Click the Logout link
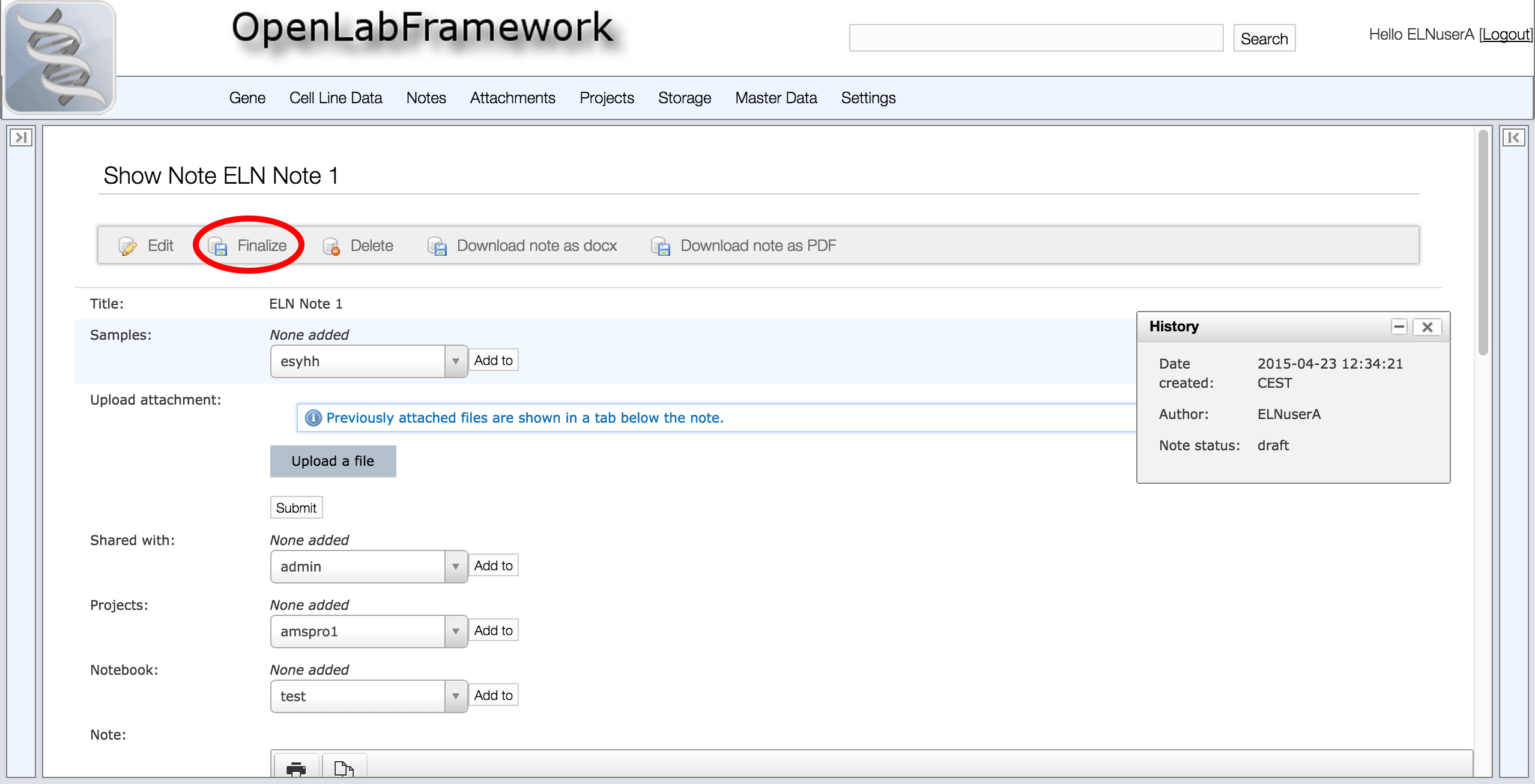Image resolution: width=1535 pixels, height=784 pixels. tap(1506, 35)
